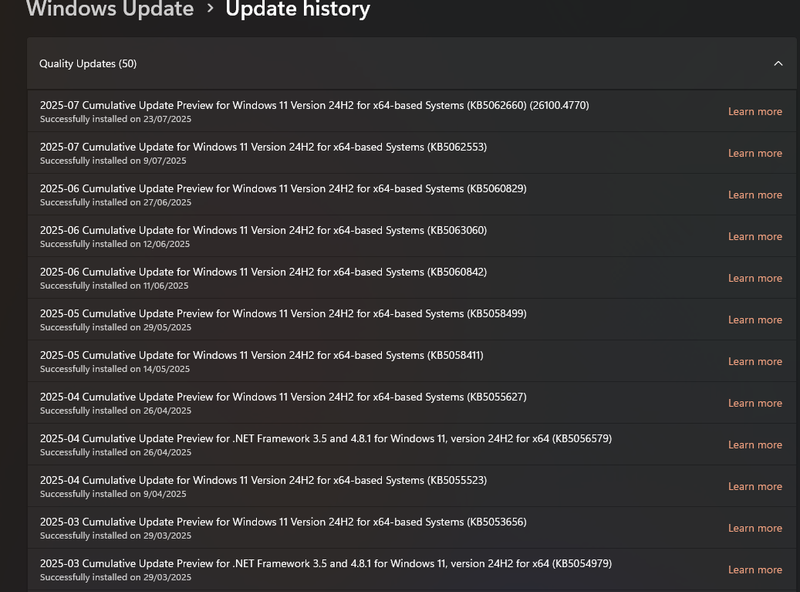Collapse the Quality Updates section chevron
800x592 pixels.
coord(778,64)
